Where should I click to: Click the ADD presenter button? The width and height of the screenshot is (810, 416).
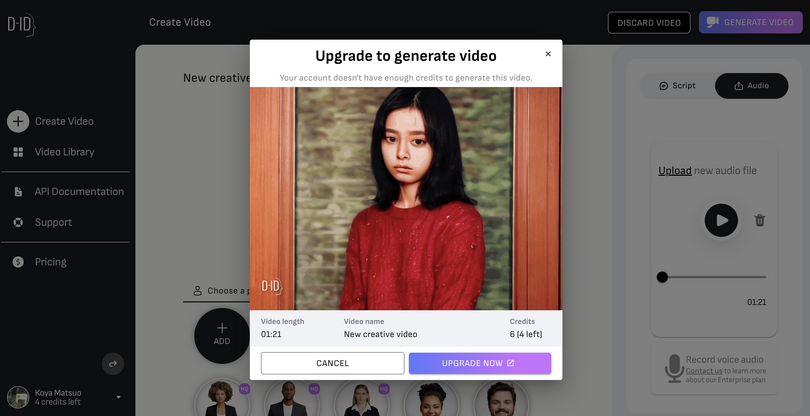coord(222,336)
